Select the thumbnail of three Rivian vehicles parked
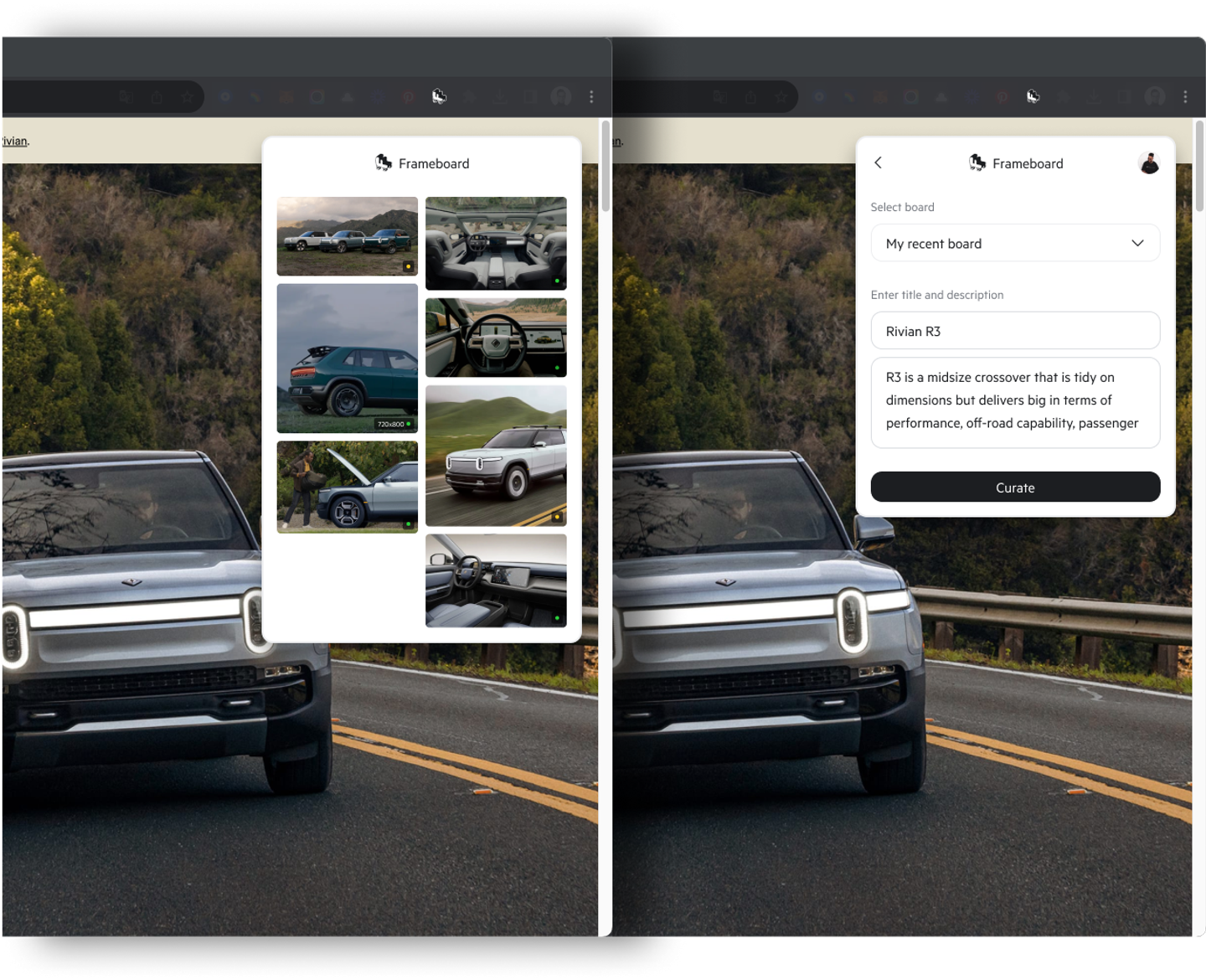 [x=347, y=236]
